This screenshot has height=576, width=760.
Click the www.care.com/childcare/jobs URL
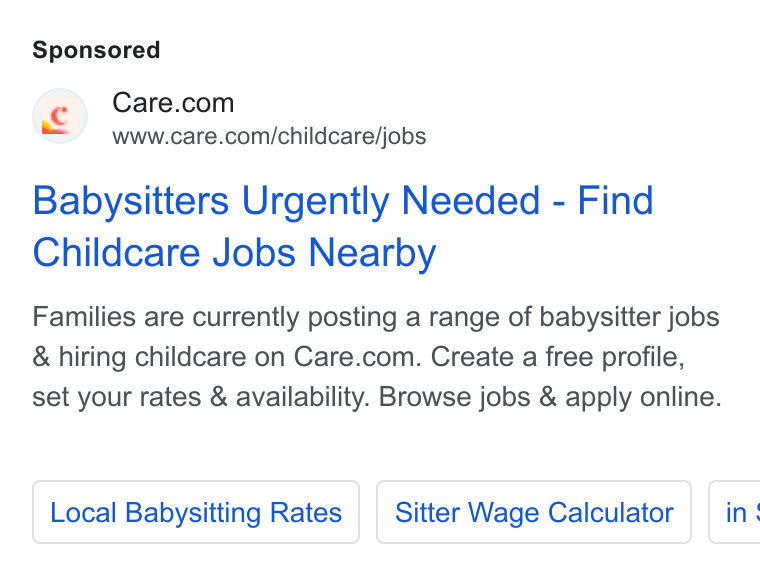[269, 136]
